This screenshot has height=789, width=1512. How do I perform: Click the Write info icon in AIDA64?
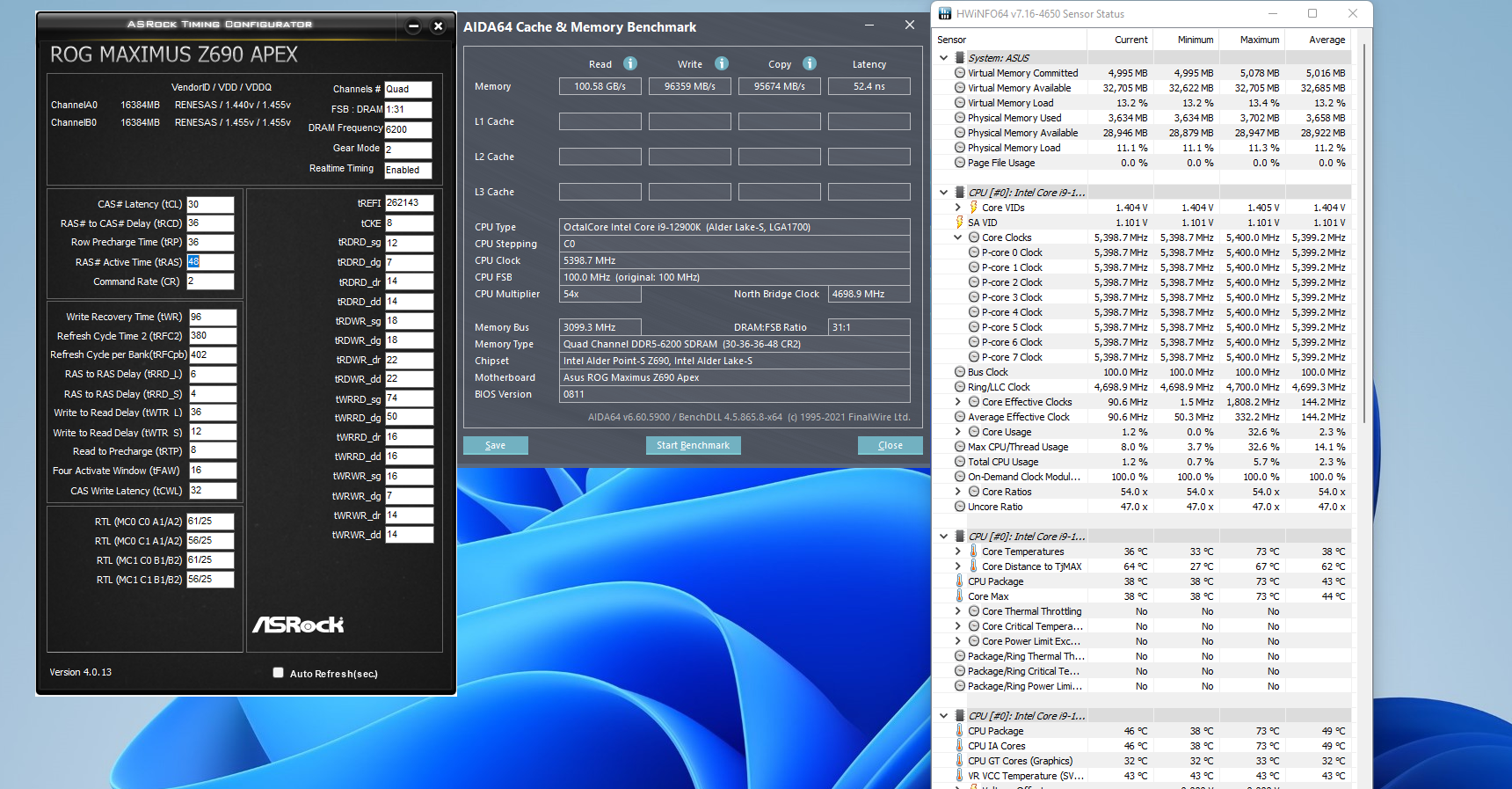[722, 63]
